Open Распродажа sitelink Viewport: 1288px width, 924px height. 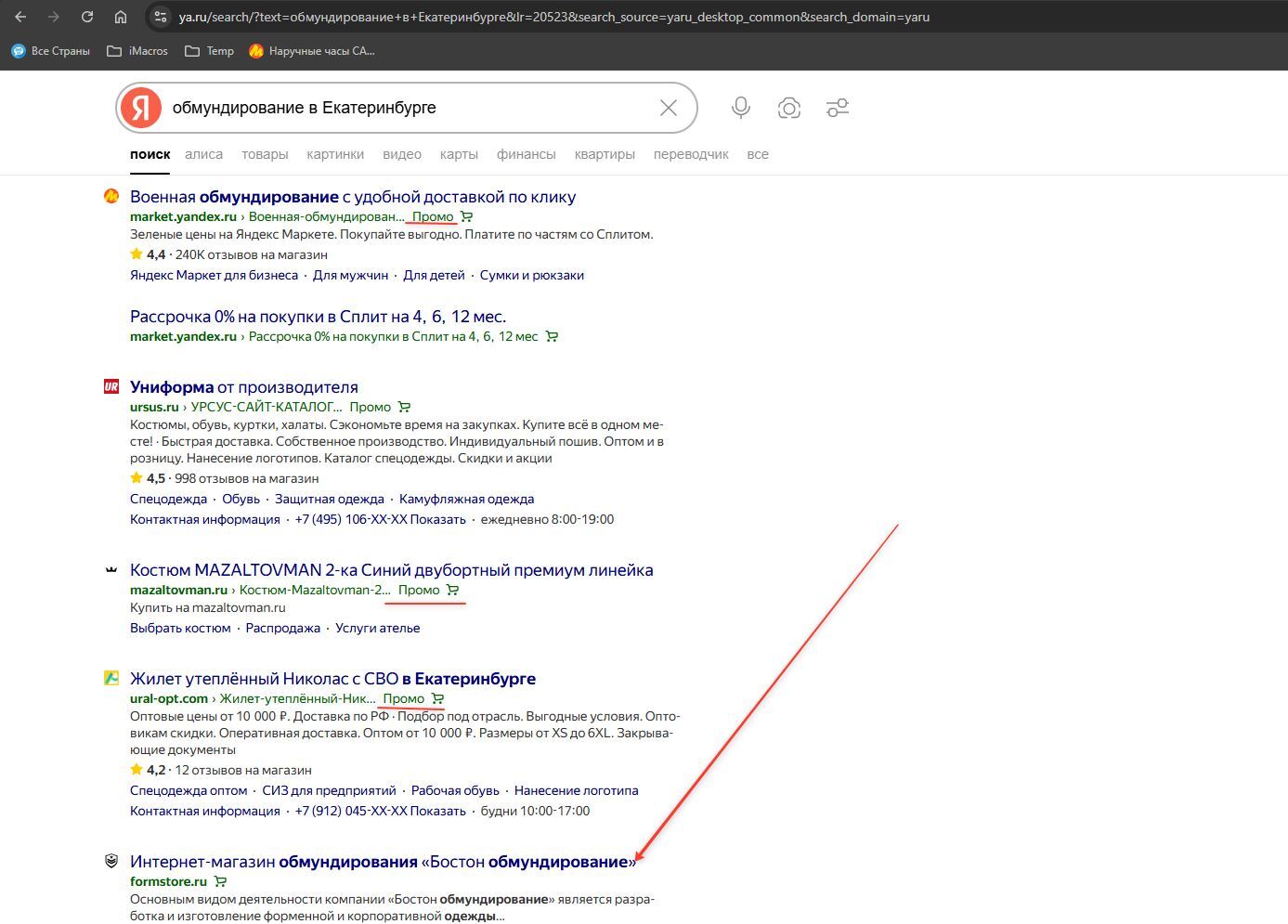pyautogui.click(x=283, y=628)
